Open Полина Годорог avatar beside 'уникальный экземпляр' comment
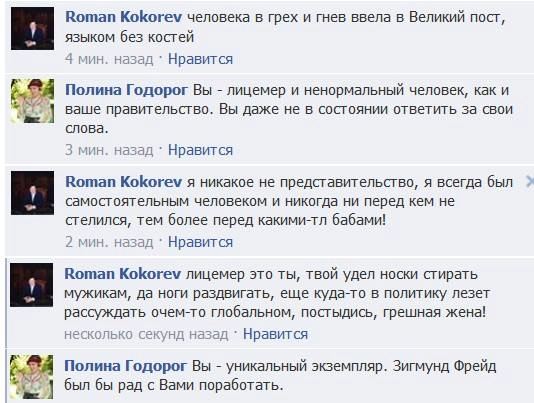534x403 pixels. (x=32, y=377)
